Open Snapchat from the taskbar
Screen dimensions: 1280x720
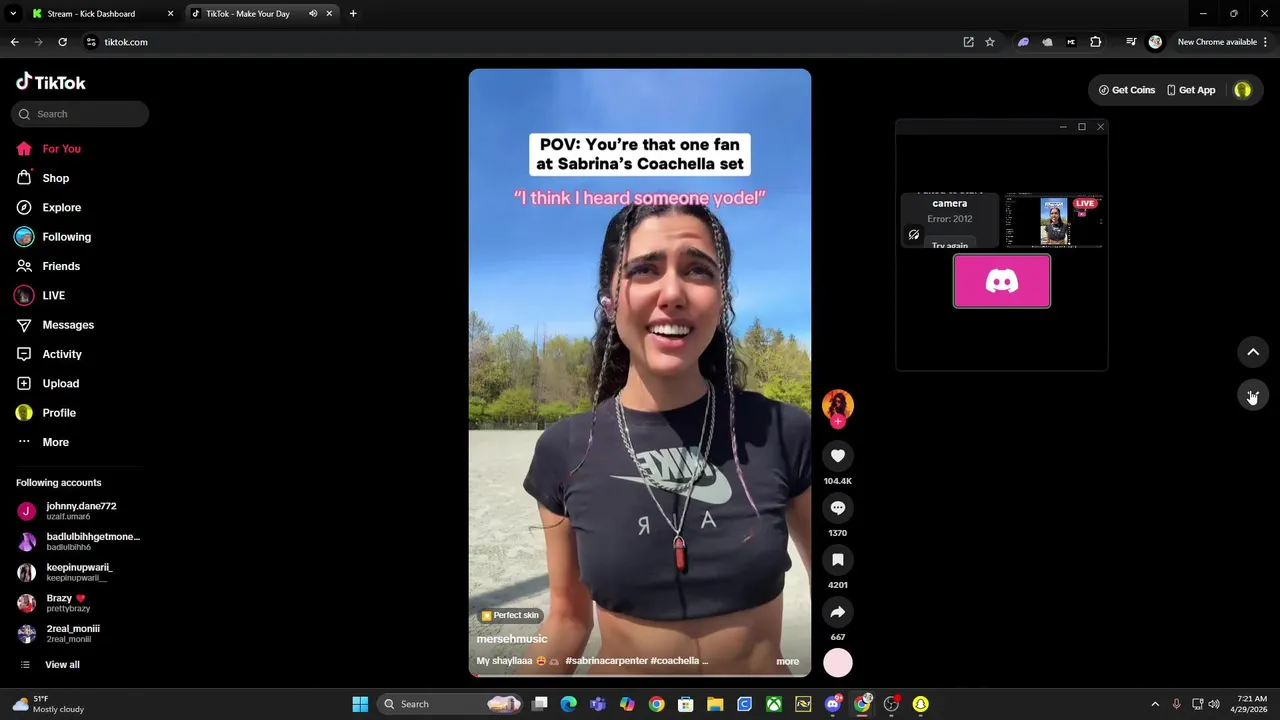point(920,704)
